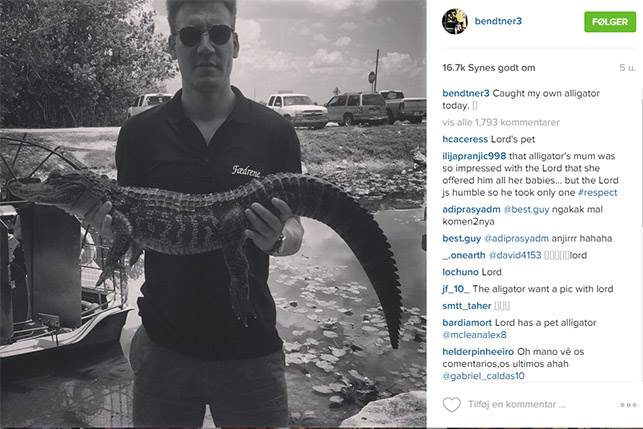This screenshot has width=643, height=429.
Task: Open ilijapranjic998 commenter profile
Action: (x=474, y=156)
